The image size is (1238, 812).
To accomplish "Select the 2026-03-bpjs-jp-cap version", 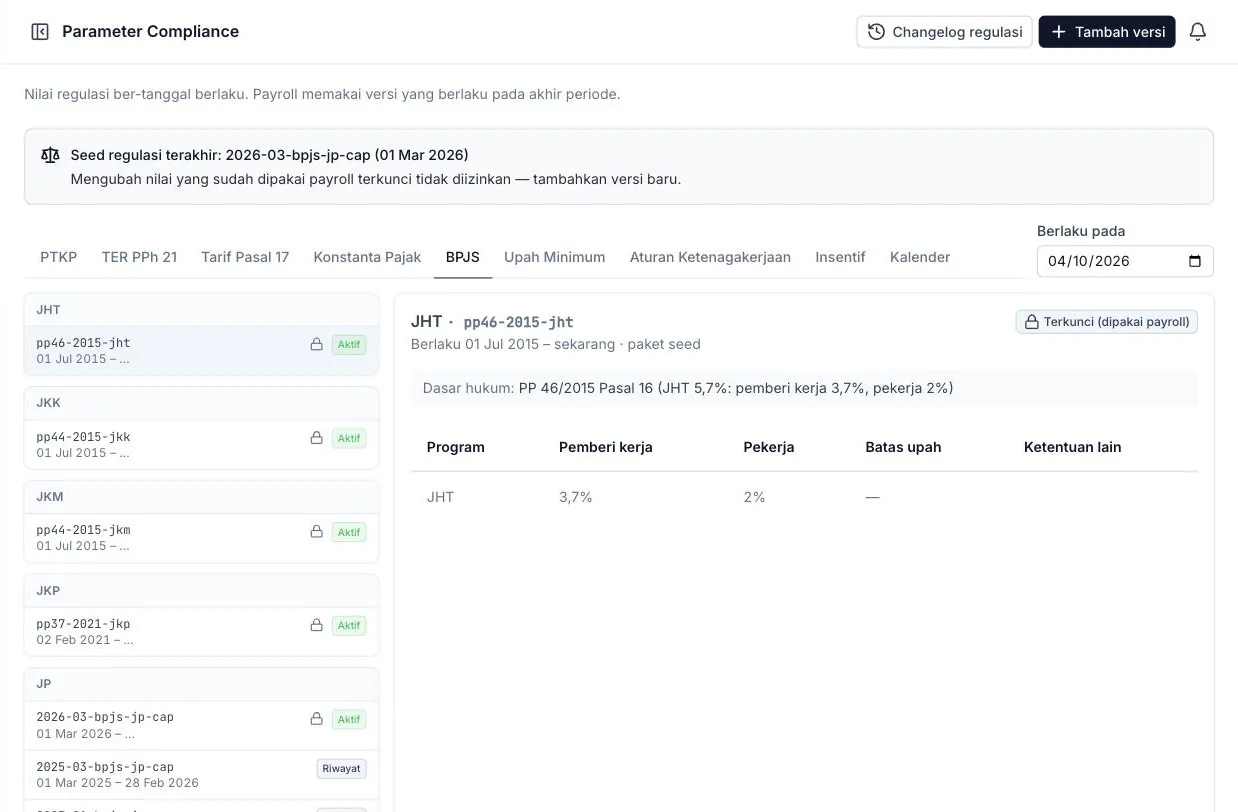I will click(201, 726).
